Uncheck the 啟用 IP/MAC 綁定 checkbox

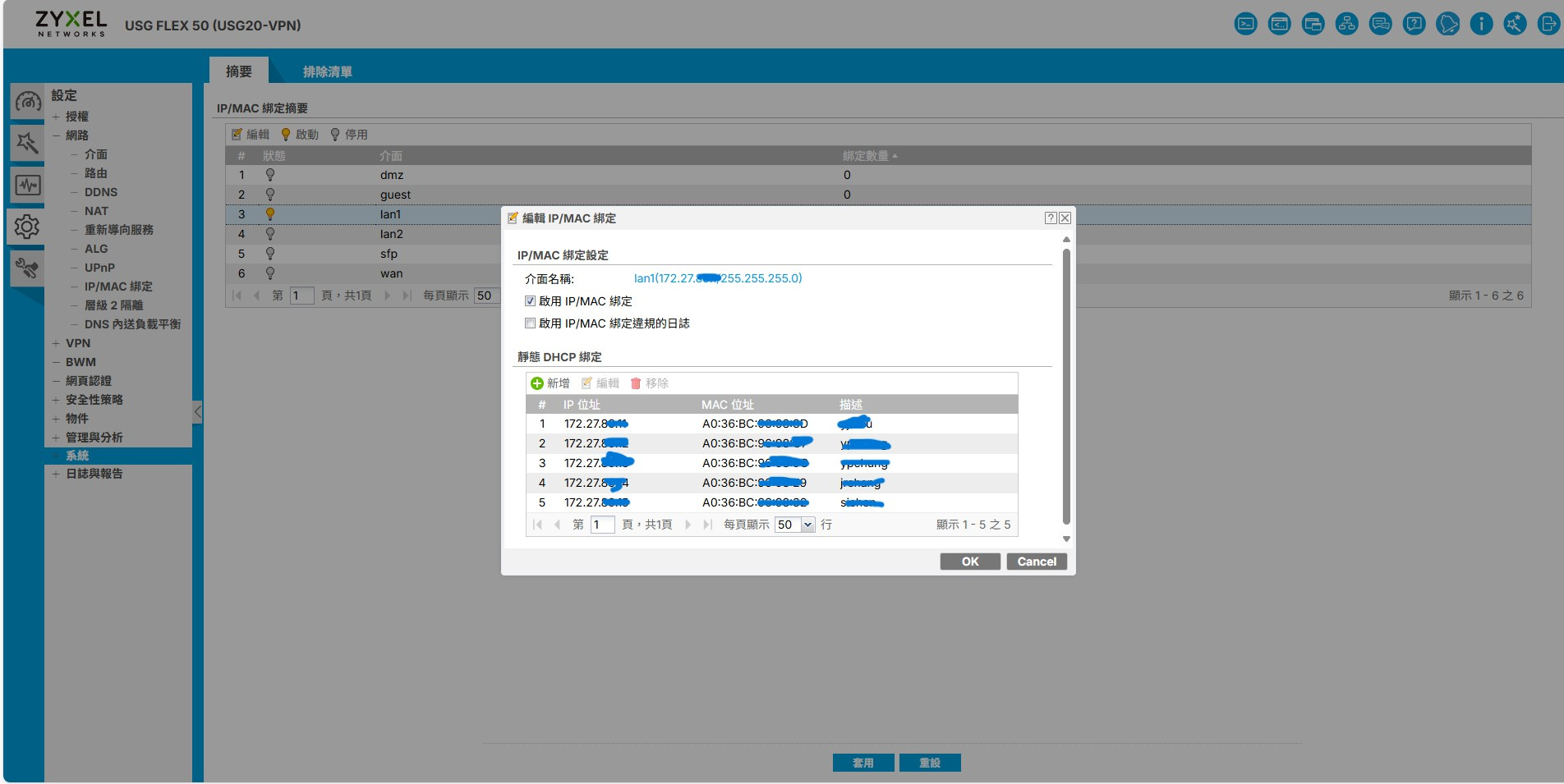530,301
